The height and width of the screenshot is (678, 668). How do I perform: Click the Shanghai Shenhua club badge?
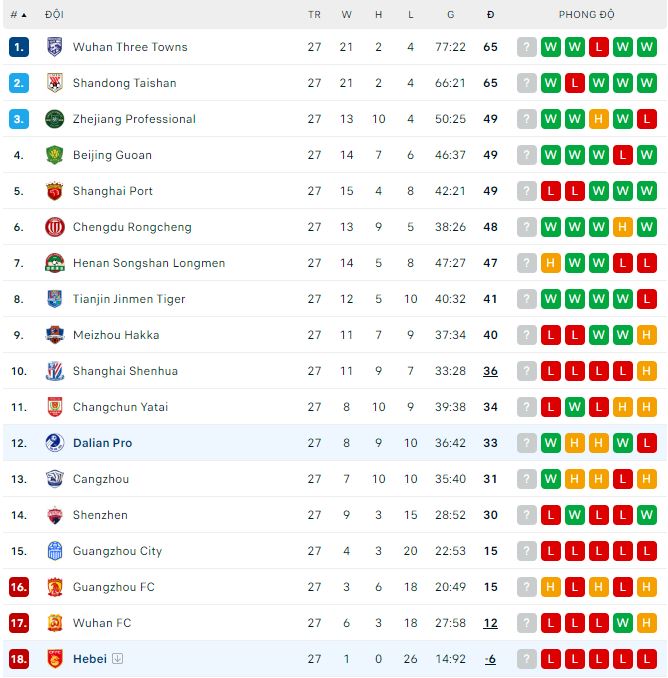55,371
